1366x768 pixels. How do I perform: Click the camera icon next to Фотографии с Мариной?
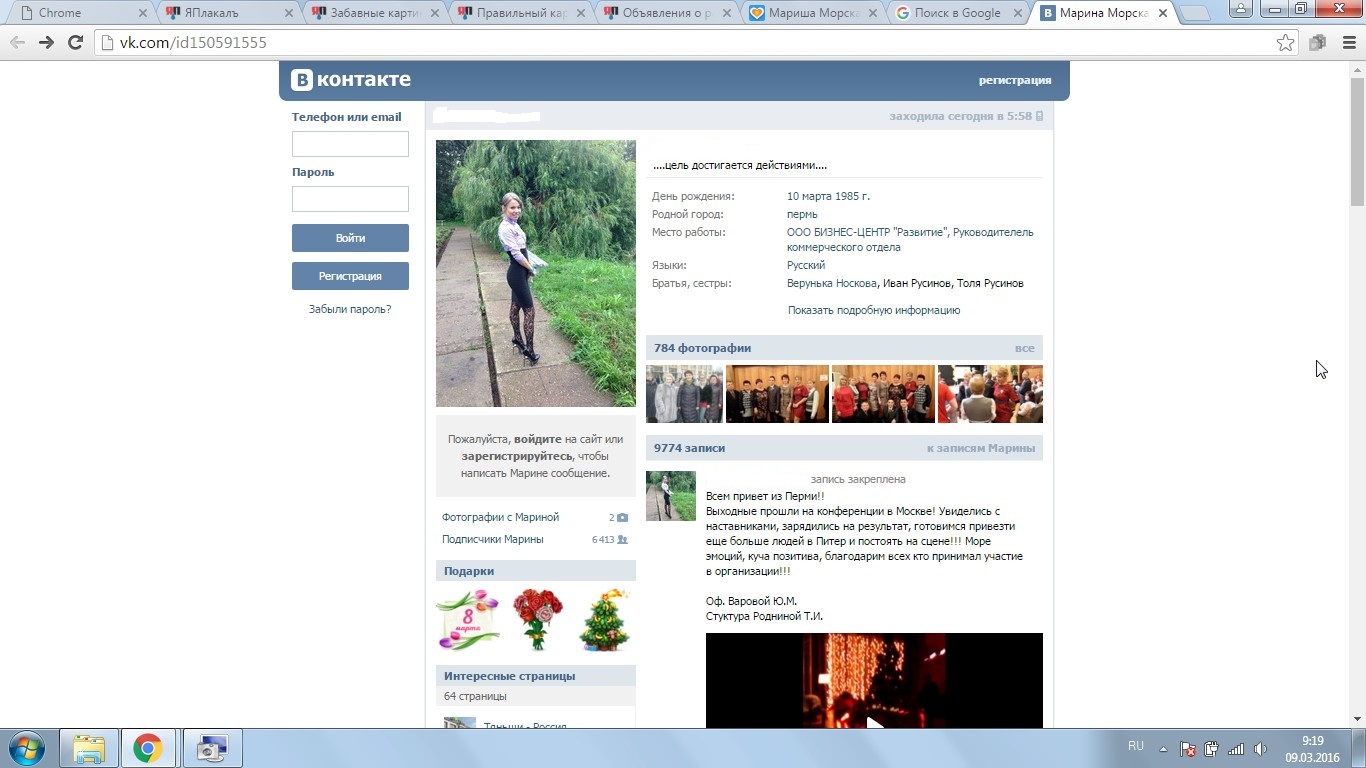tap(622, 518)
